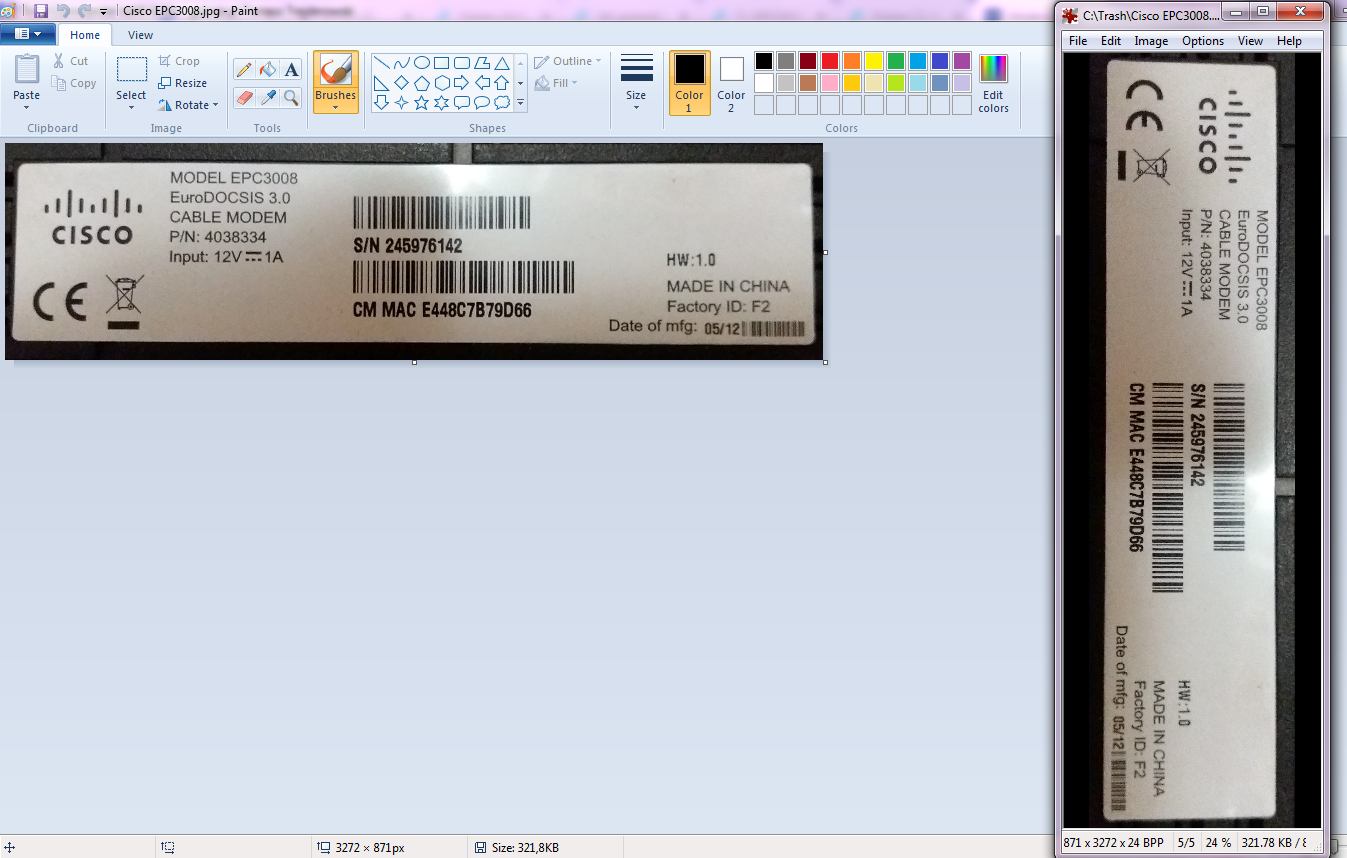Viewport: 1347px width, 858px height.
Task: Switch to the View ribbon tab
Action: 140,35
